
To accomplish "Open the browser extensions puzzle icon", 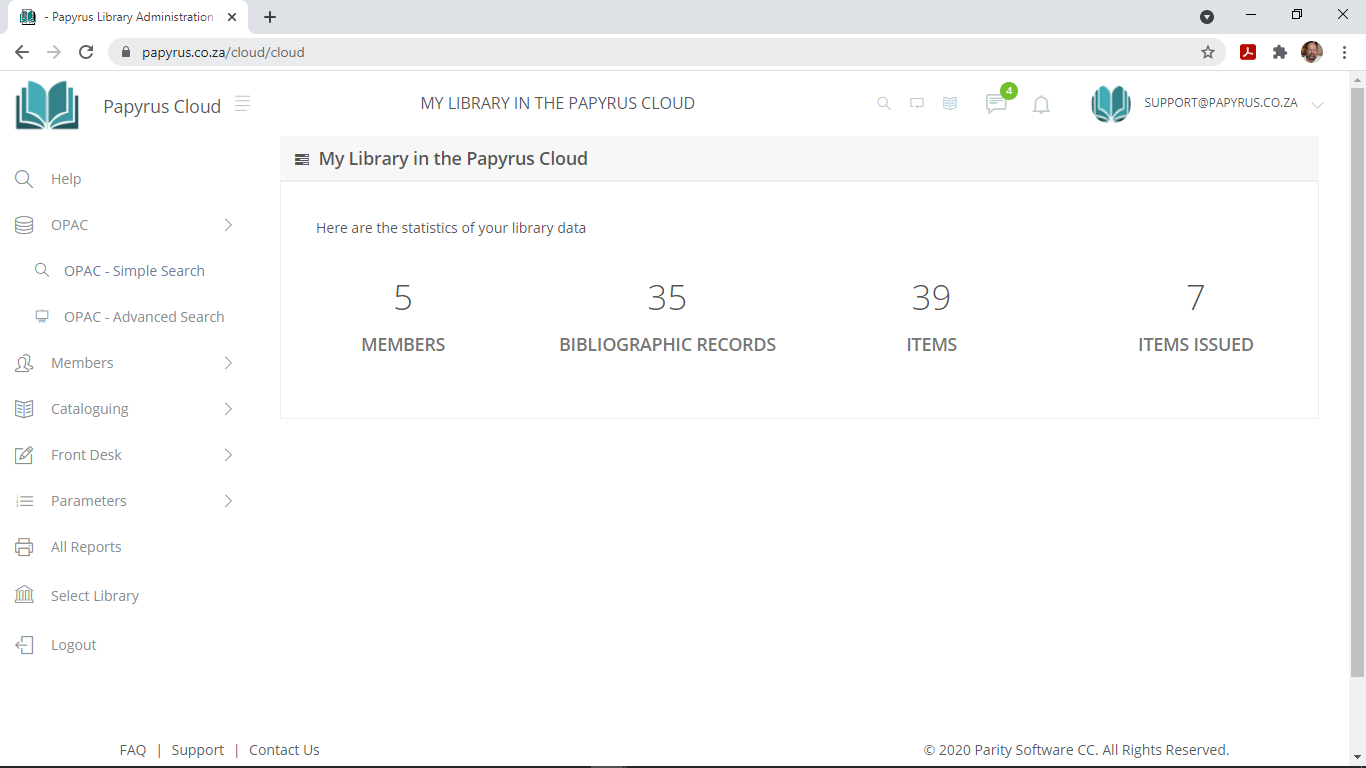I will point(1279,52).
